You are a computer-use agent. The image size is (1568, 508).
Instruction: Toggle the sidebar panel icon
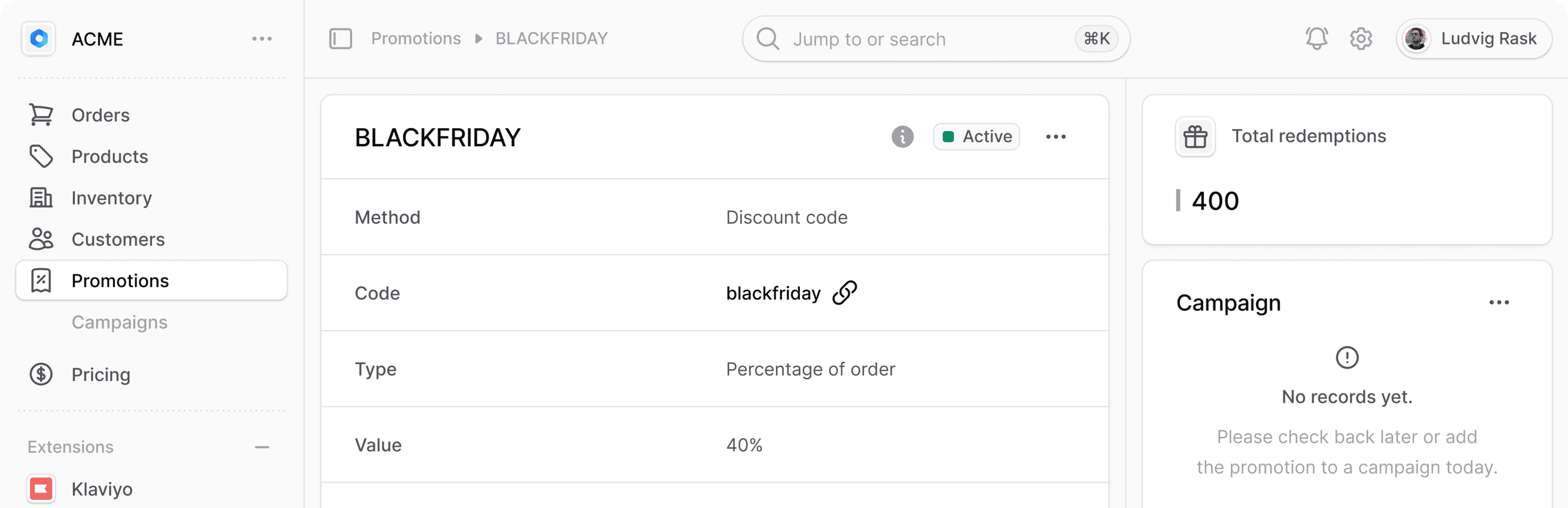click(340, 39)
